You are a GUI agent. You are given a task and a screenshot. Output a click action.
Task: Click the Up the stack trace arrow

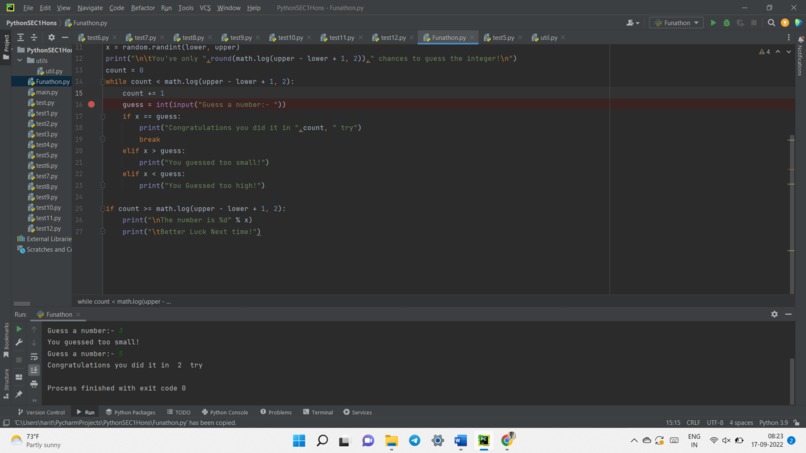pos(34,329)
